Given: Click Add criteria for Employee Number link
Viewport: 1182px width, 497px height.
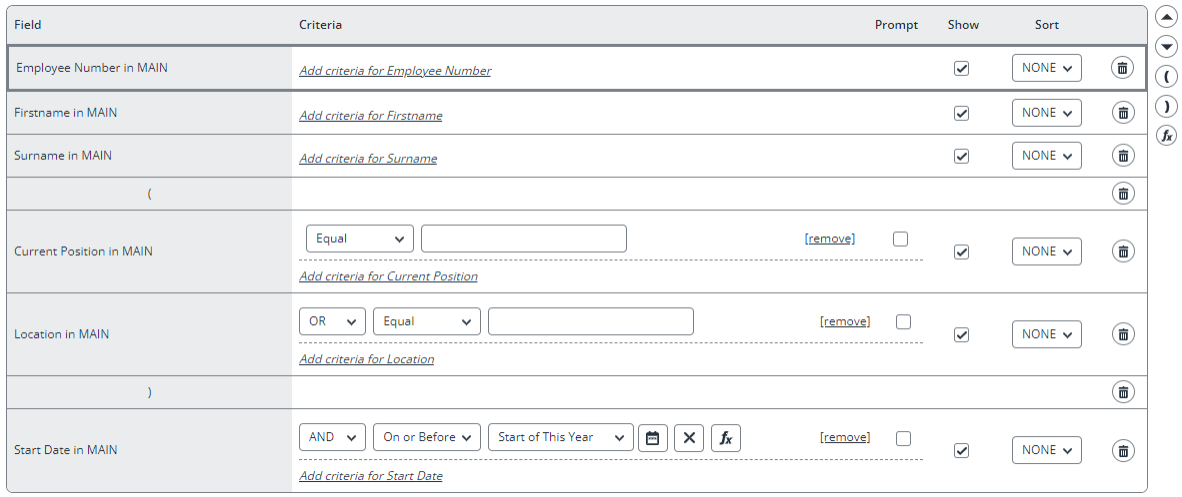Looking at the screenshot, I should click(395, 71).
